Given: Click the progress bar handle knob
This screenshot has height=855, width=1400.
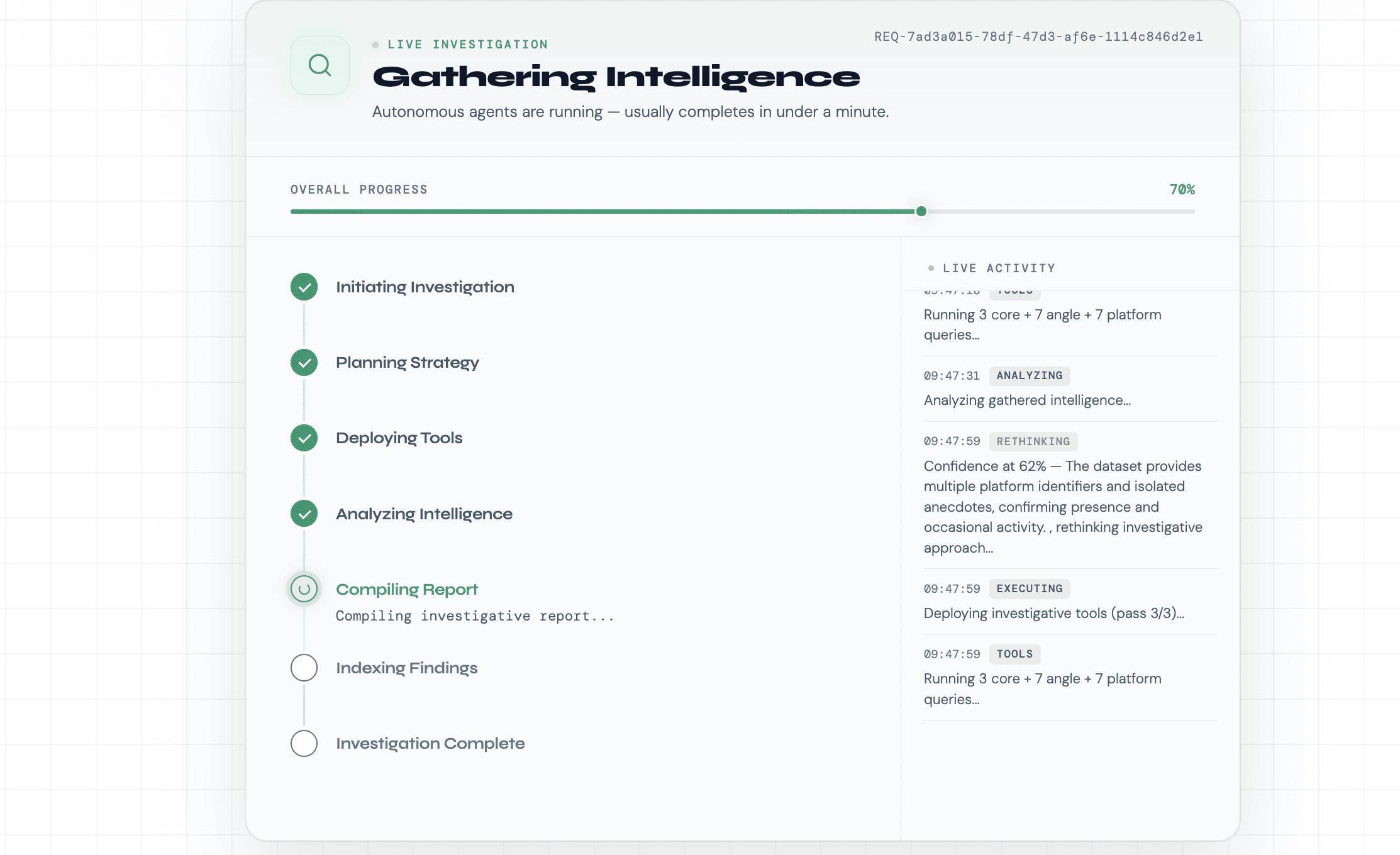Looking at the screenshot, I should (921, 211).
